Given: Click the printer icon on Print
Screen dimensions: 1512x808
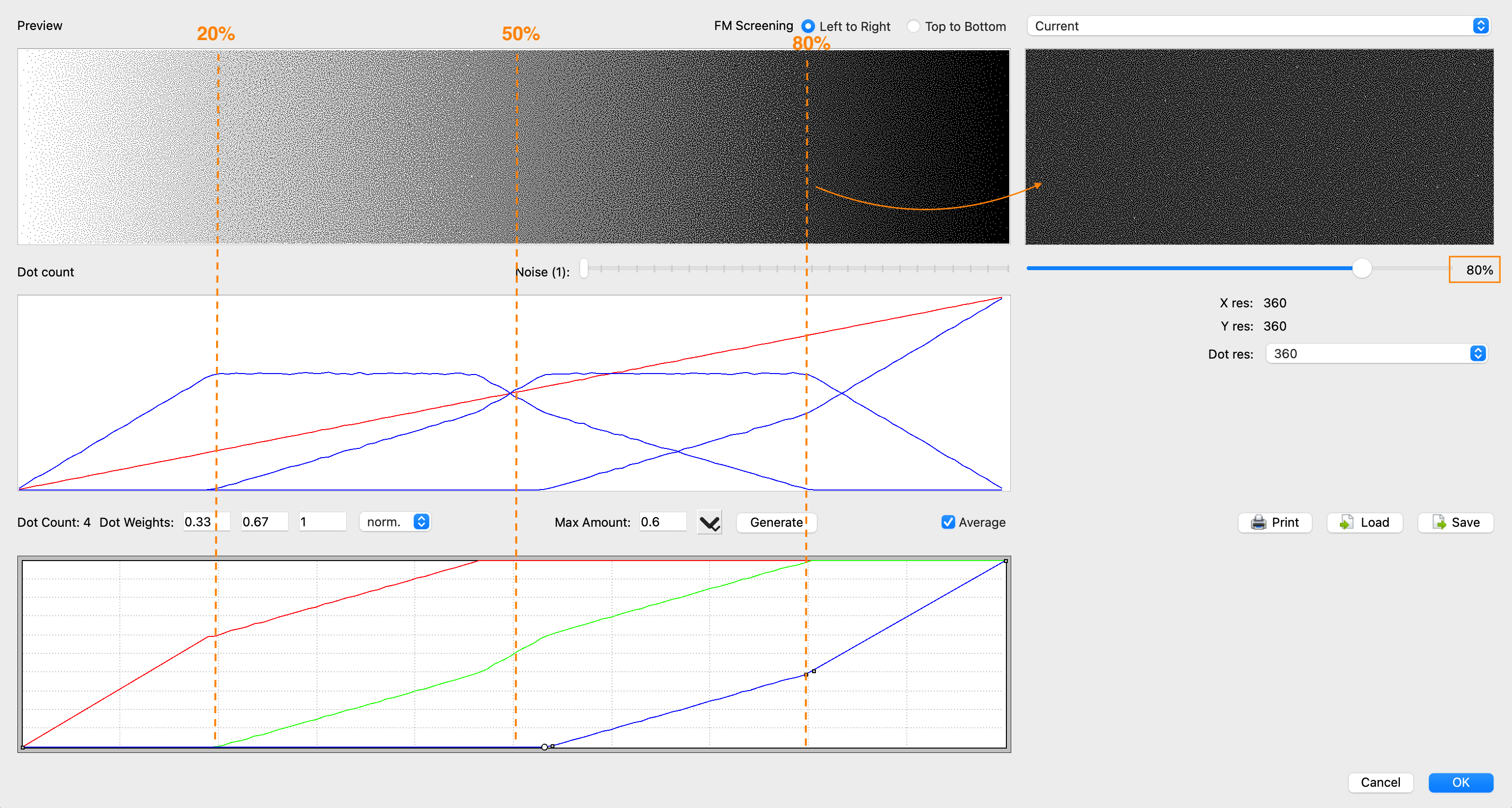Looking at the screenshot, I should tap(1258, 522).
